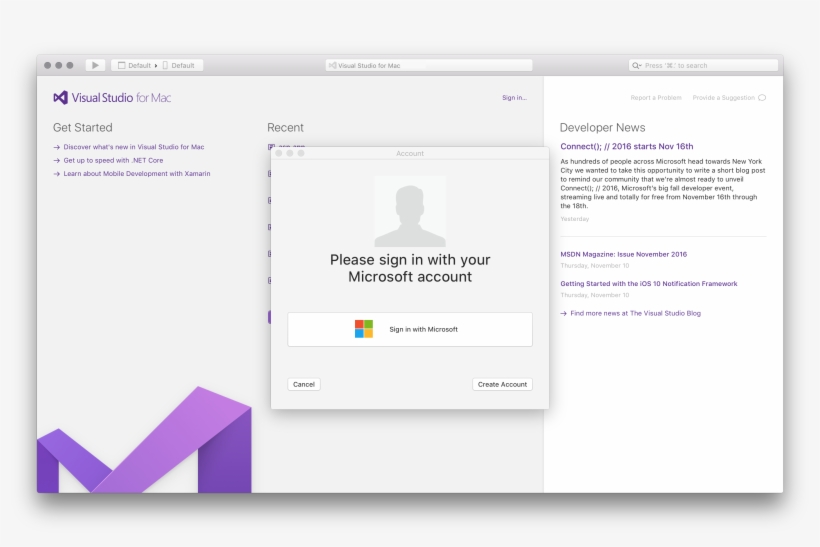
Task: Click the Microsoft four-color logo
Action: pyautogui.click(x=364, y=329)
